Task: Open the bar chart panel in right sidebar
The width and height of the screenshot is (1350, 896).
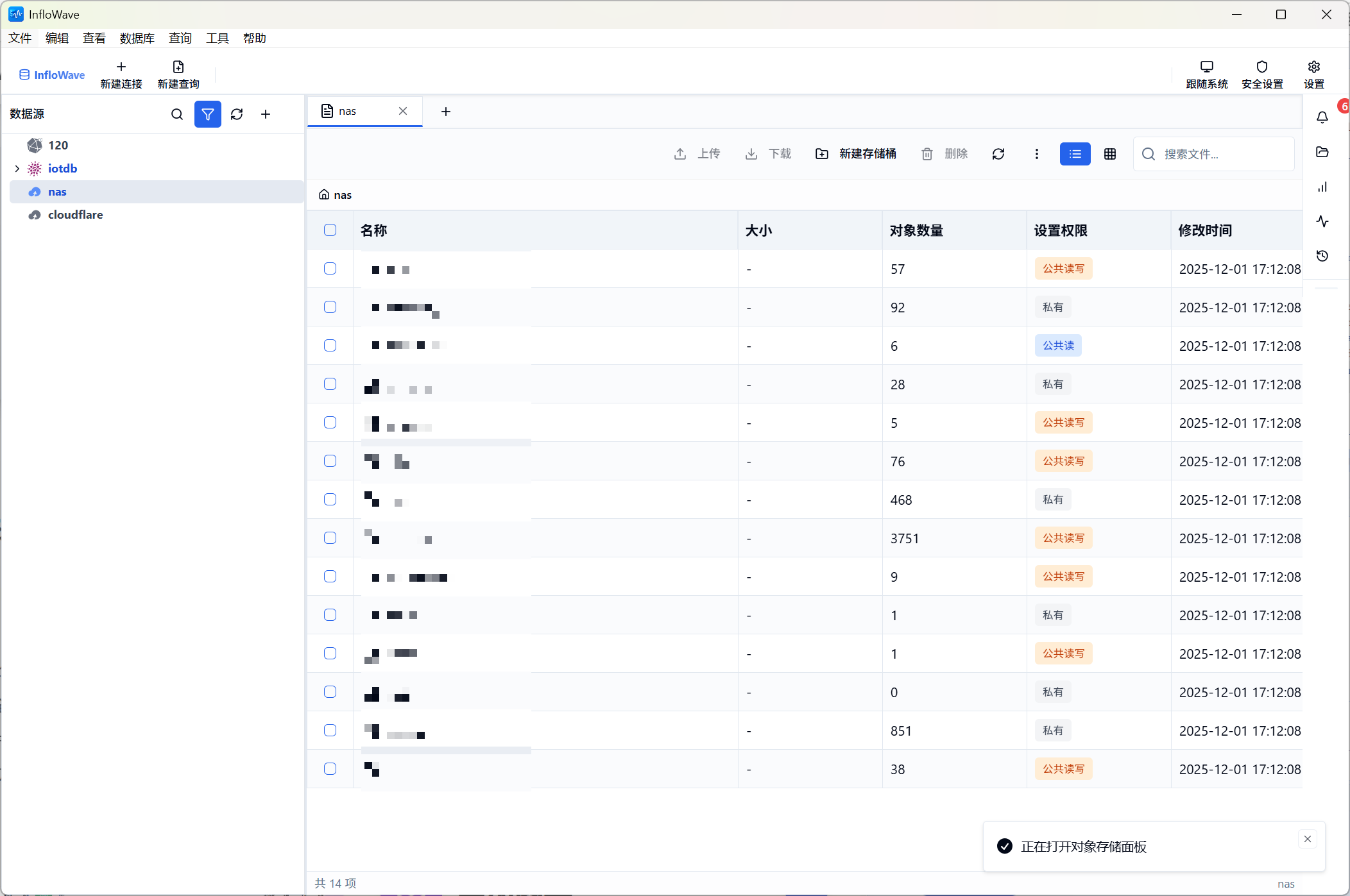Action: tap(1322, 187)
